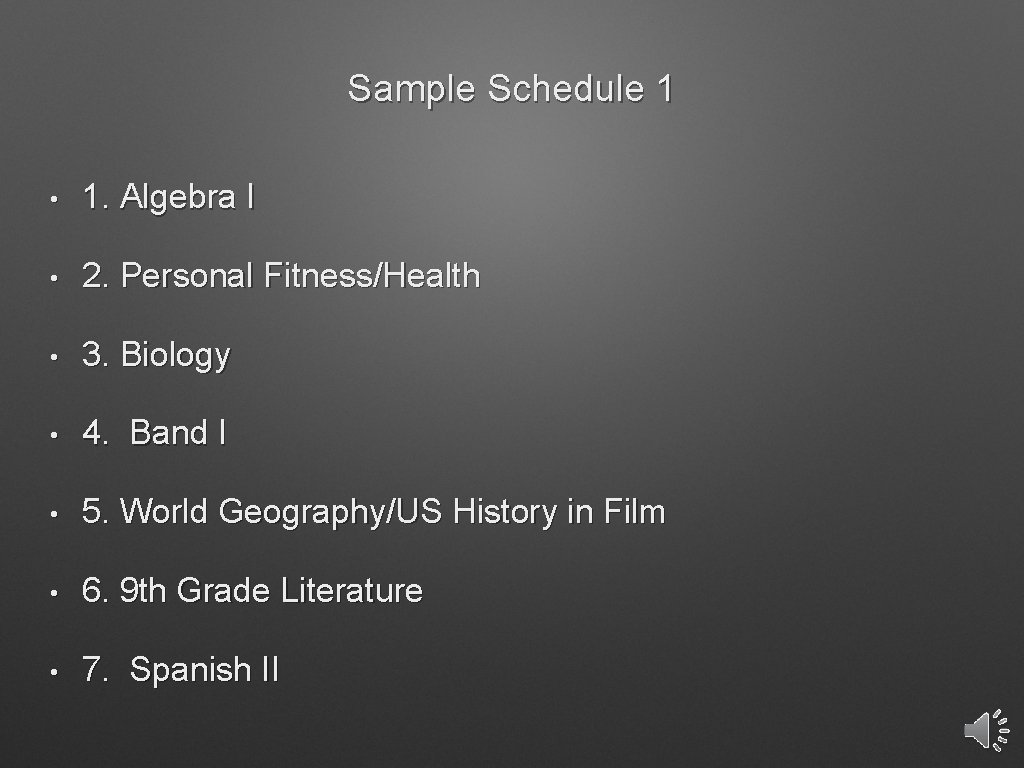Viewport: 1024px width, 768px height.
Task: Click the bullet point beside Algebra I
Action: coord(62,199)
